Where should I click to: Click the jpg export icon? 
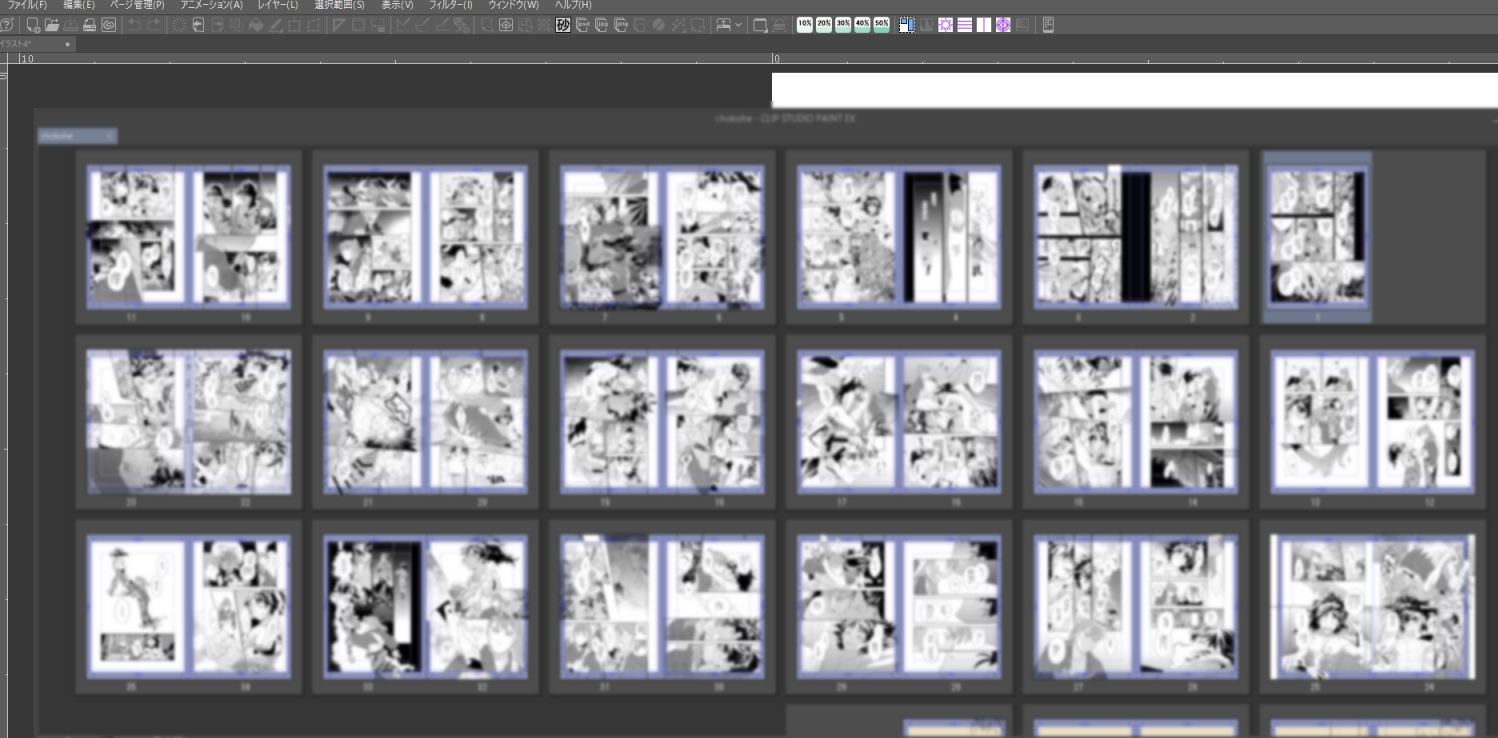[602, 25]
